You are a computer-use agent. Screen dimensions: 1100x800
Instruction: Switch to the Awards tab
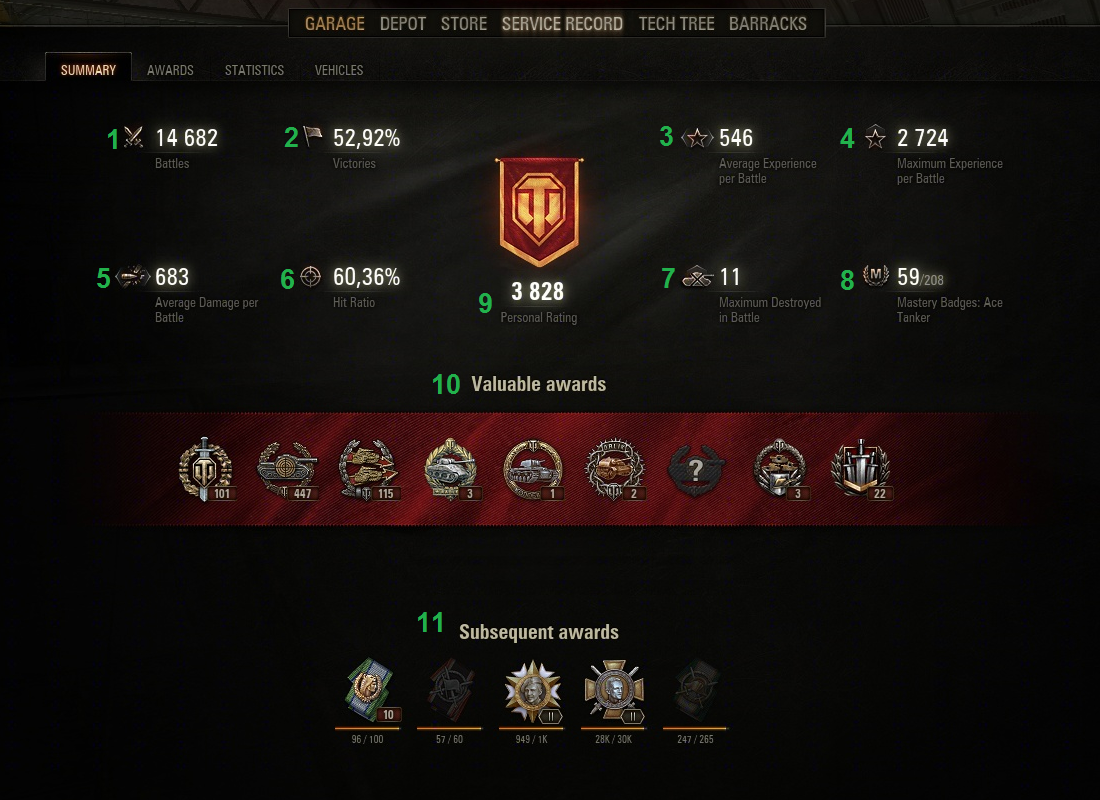point(170,70)
